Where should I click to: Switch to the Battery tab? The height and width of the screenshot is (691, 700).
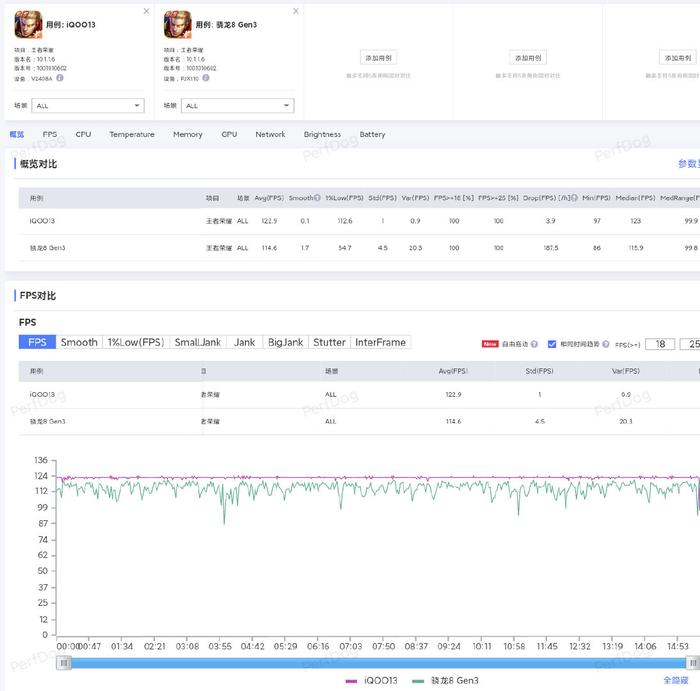(x=372, y=134)
